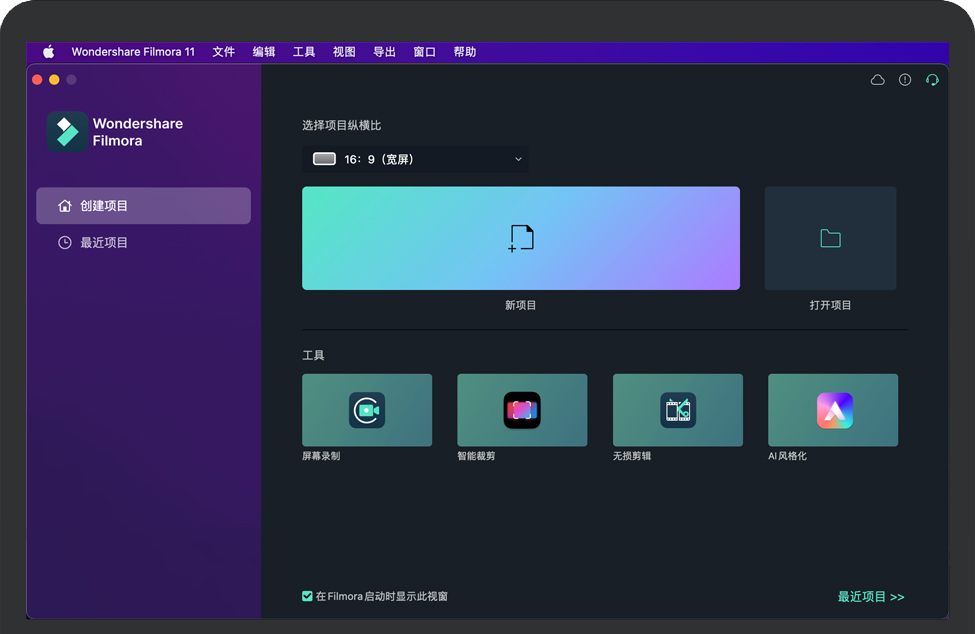
Task: Open the 窗口 menu
Action: pos(425,52)
